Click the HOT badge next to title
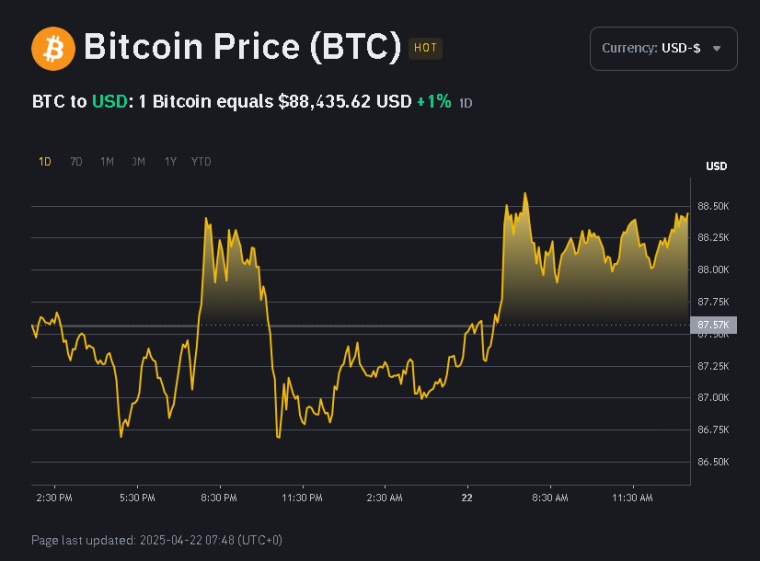The width and height of the screenshot is (760, 561). pos(425,48)
